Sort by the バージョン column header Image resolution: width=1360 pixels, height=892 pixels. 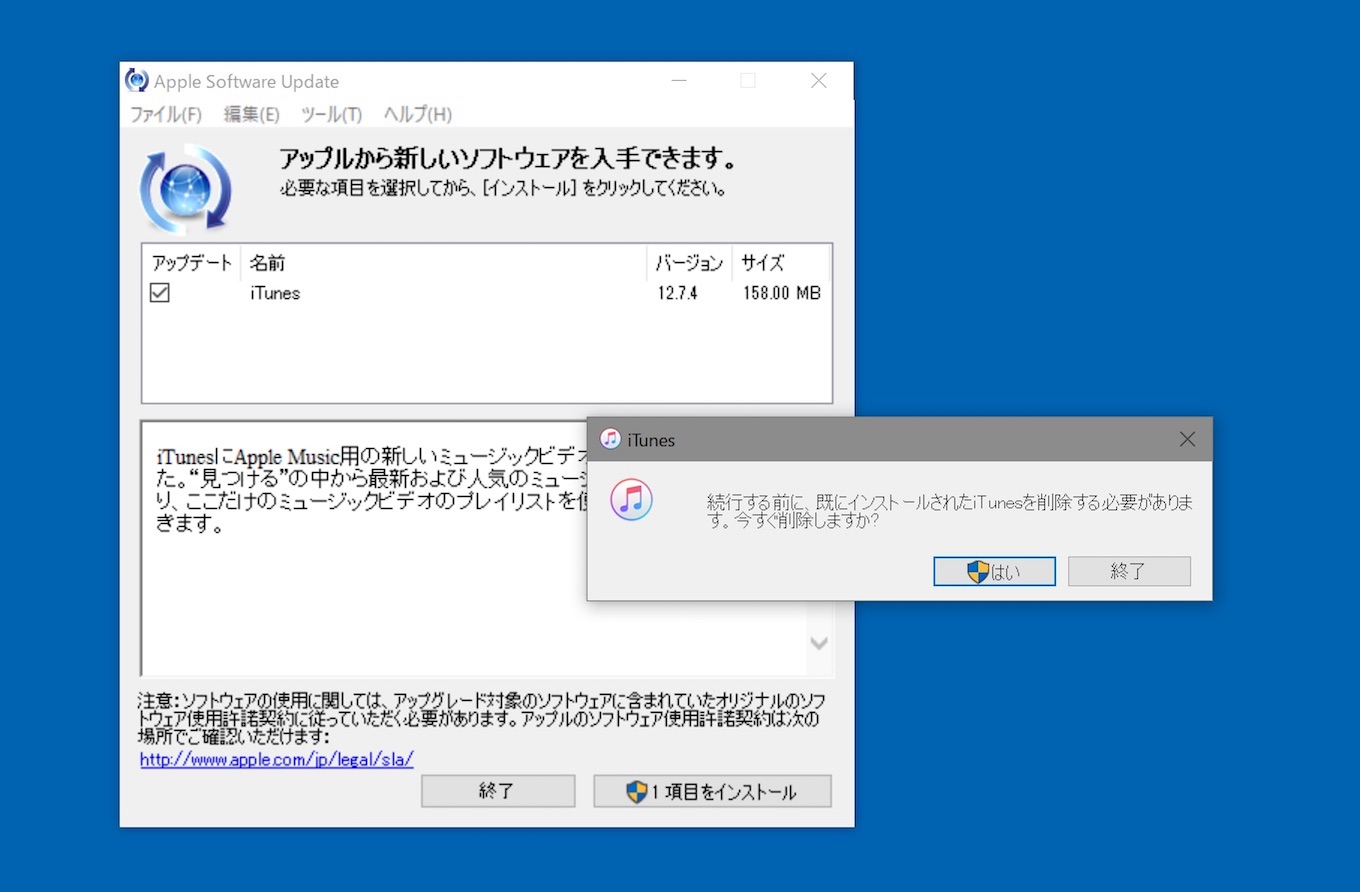point(689,263)
